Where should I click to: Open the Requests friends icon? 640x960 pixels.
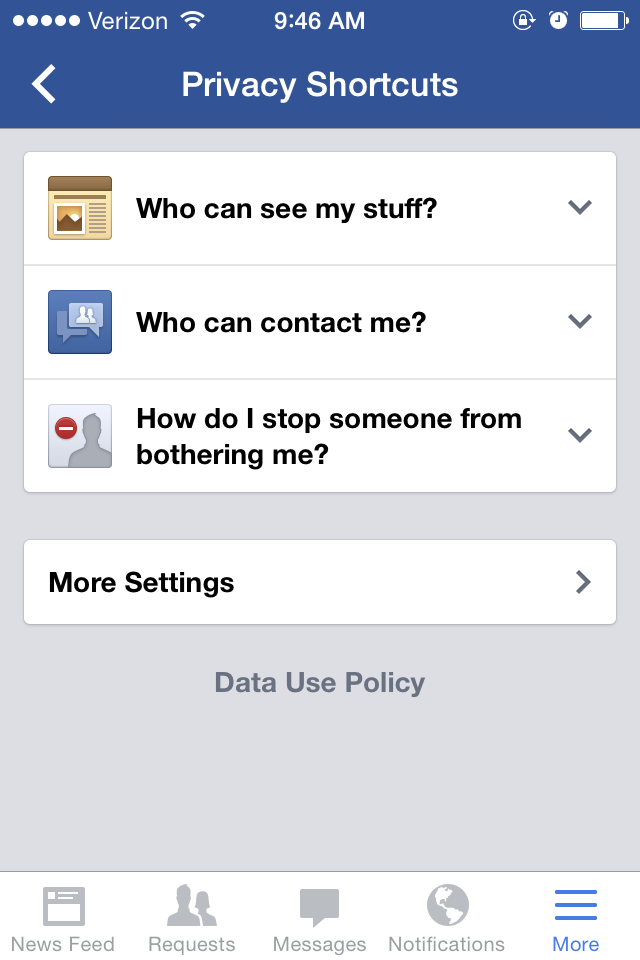(192, 905)
